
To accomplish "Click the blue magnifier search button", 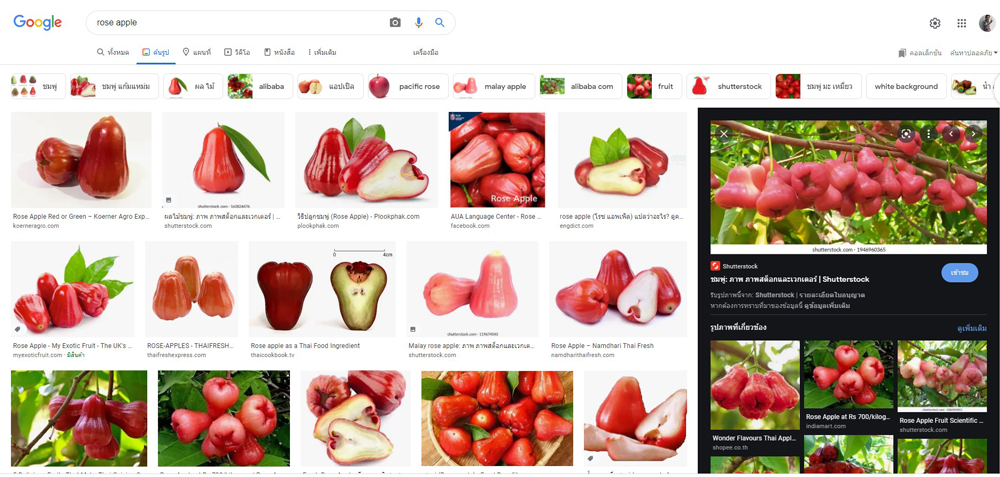I will click(x=439, y=22).
